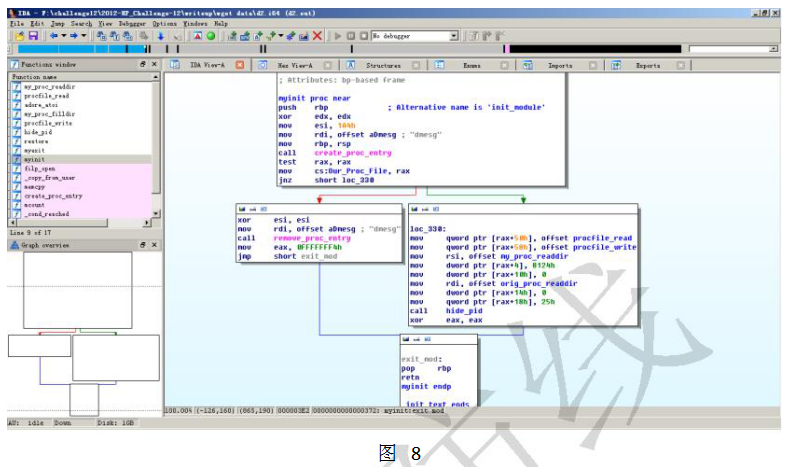This screenshot has width=799, height=467.
Task: Float the Functions window panel
Action: tap(142, 64)
